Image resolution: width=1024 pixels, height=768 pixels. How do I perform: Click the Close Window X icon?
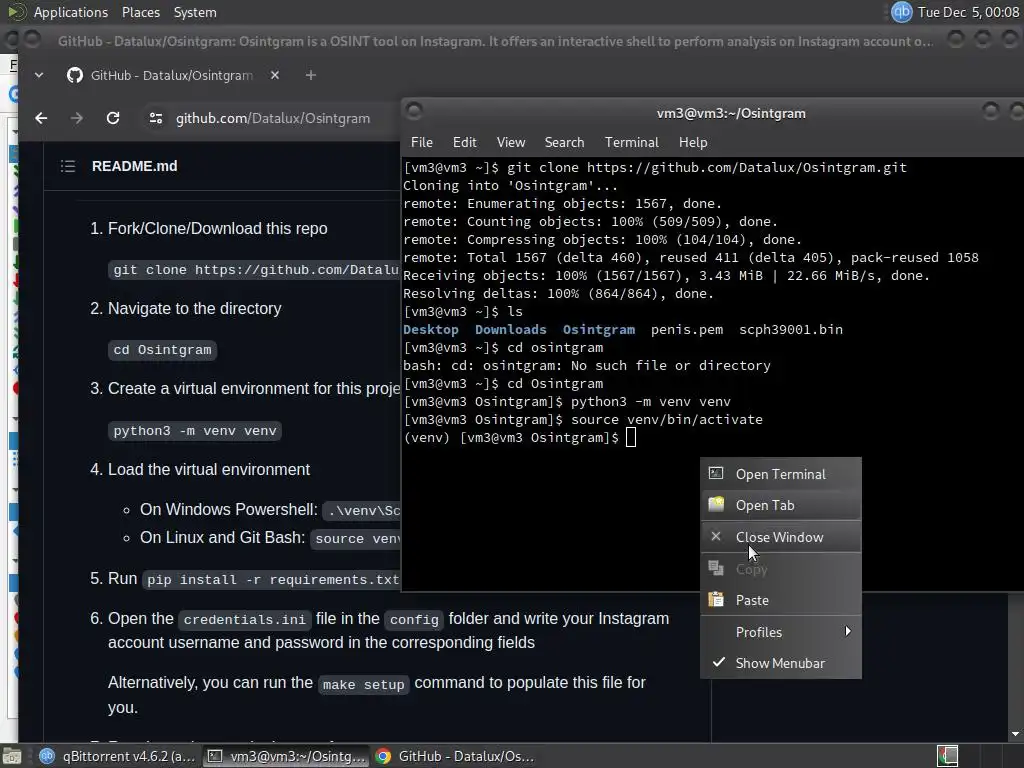(x=716, y=536)
